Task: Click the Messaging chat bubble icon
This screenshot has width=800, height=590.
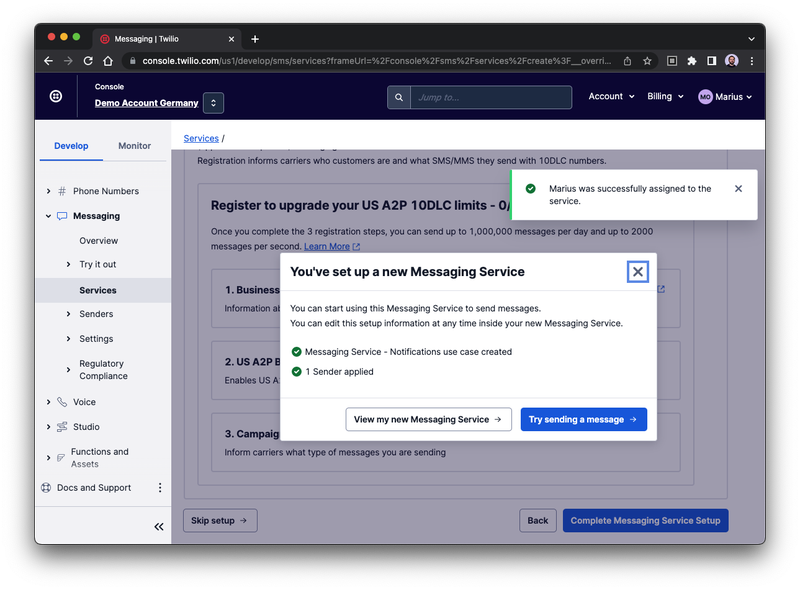Action: tap(62, 215)
